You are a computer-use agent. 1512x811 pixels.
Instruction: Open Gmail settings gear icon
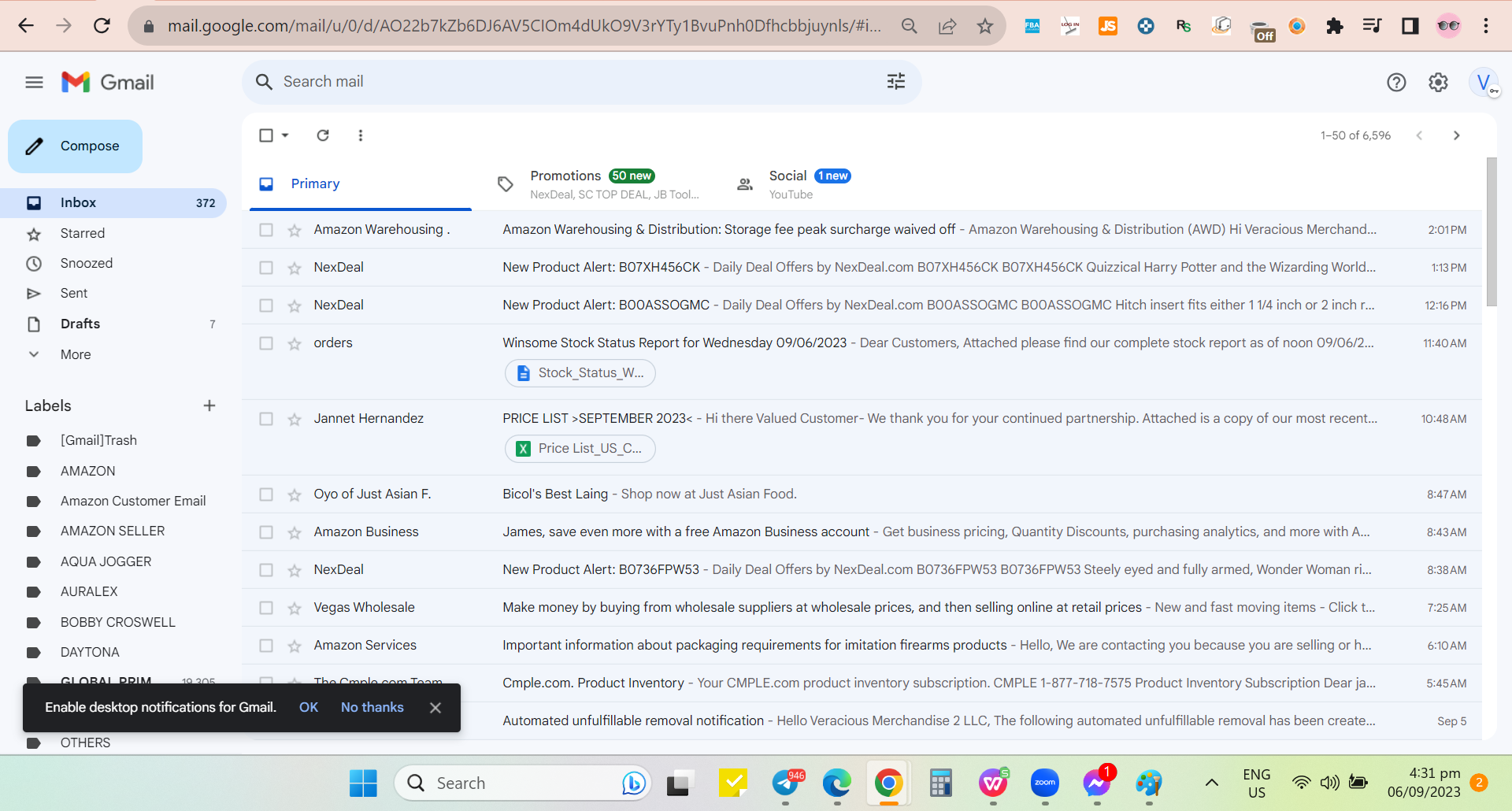coord(1438,82)
